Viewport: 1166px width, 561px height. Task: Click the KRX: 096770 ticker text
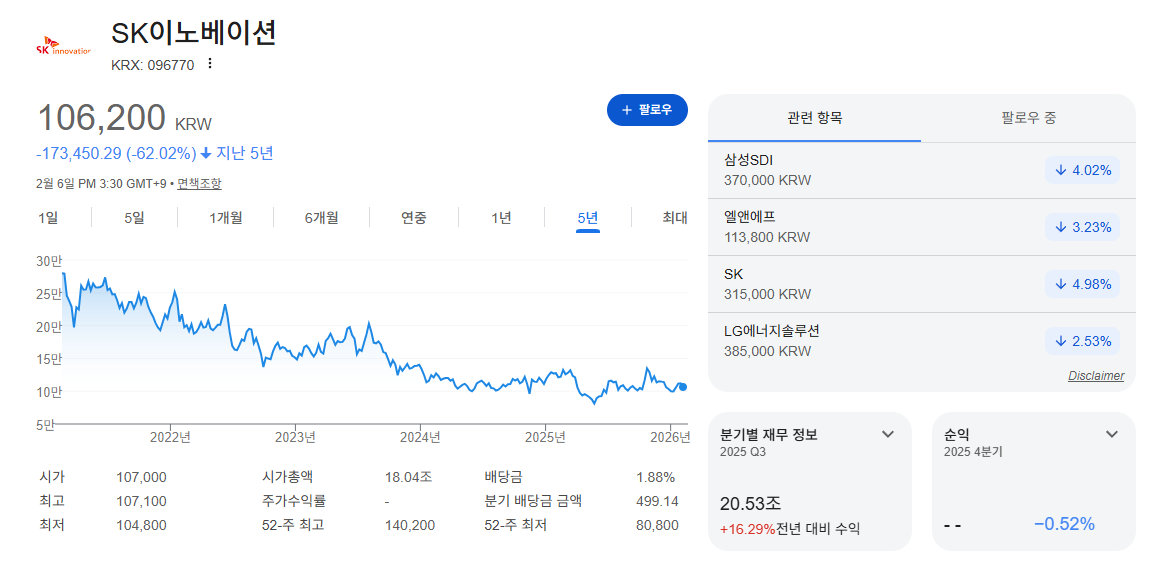click(x=152, y=65)
